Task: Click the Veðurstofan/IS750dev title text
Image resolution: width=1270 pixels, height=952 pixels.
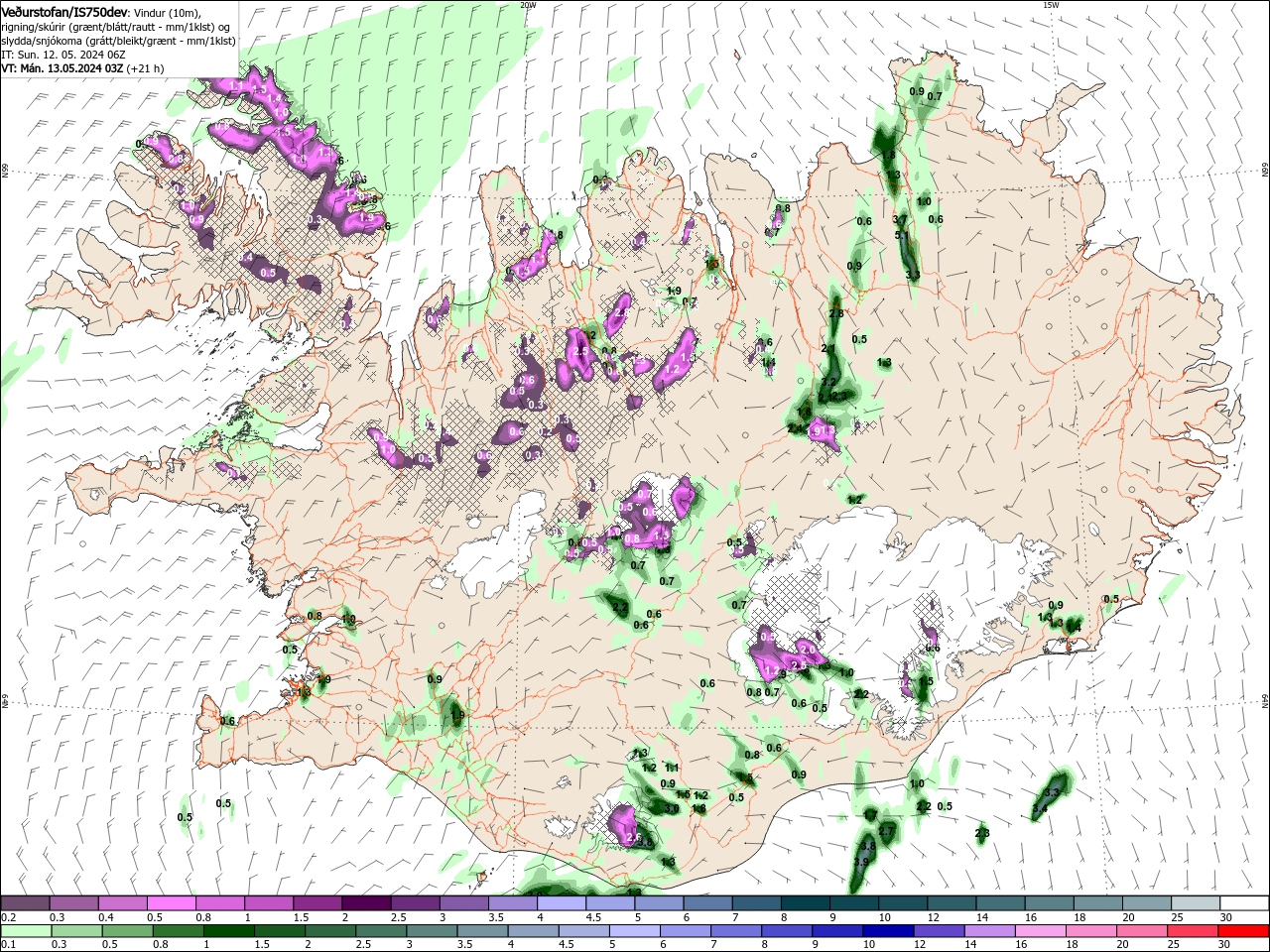Action: click(x=64, y=11)
